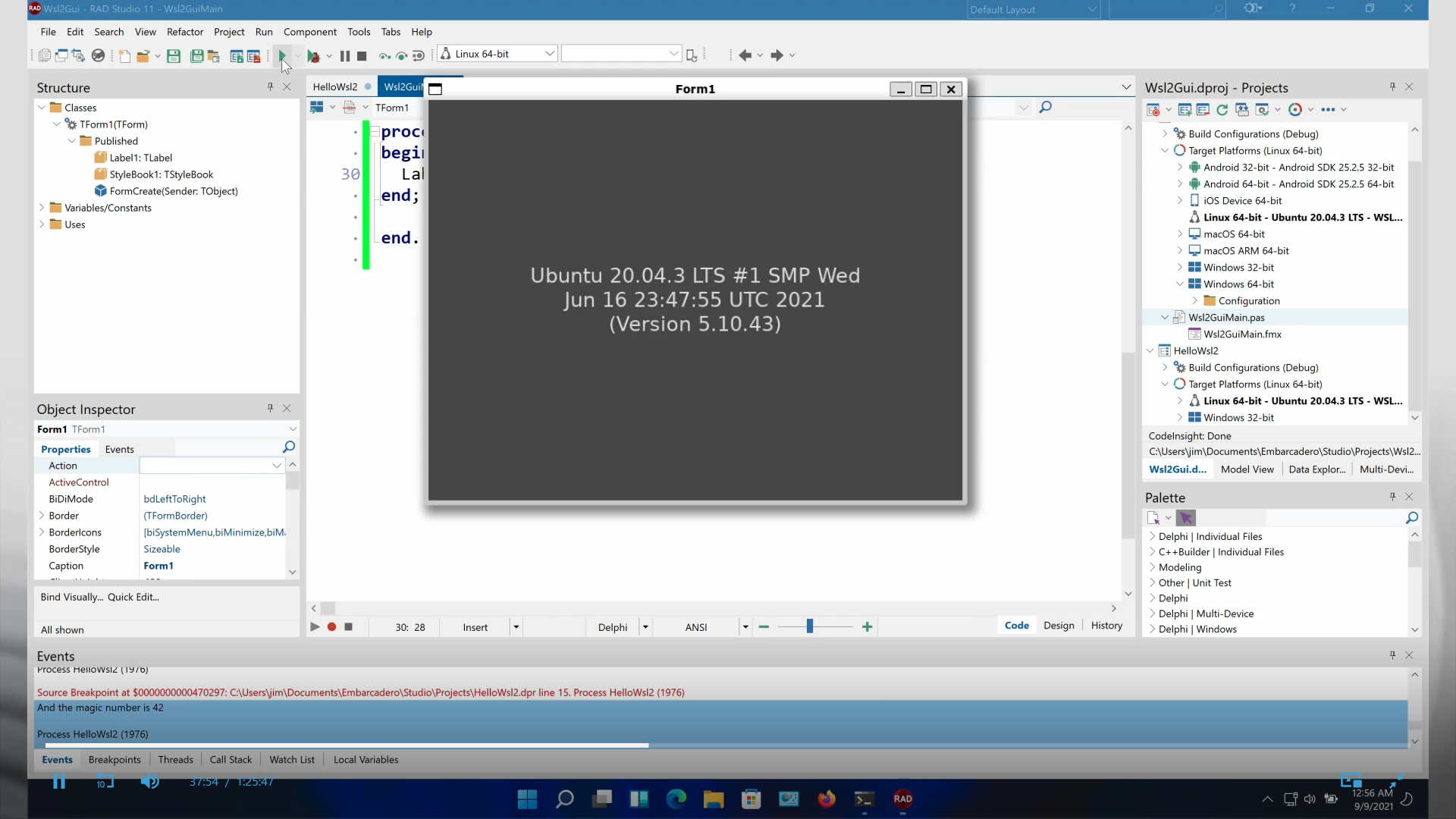Viewport: 1456px width, 819px height.
Task: Click the refresh icon in Projects panel
Action: [1222, 110]
